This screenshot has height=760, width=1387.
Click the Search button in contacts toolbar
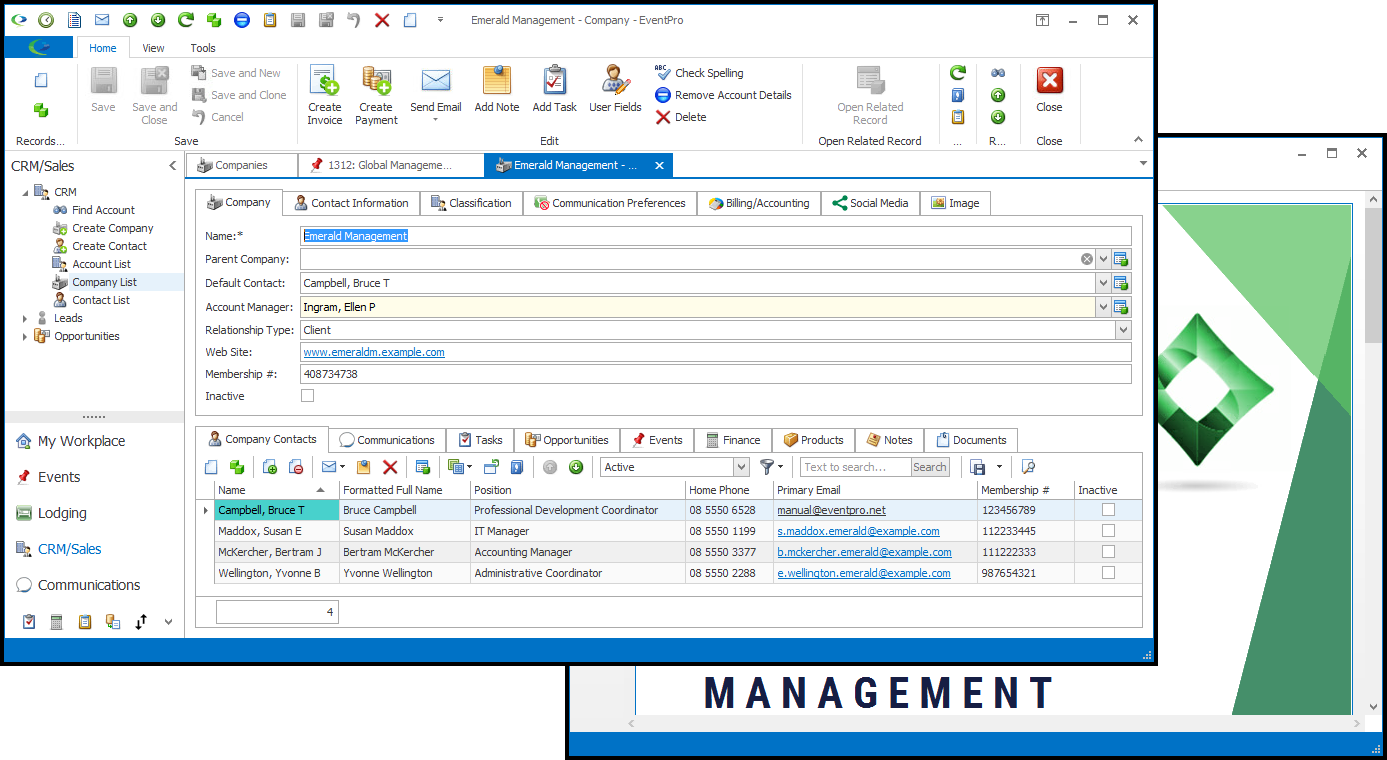click(x=929, y=467)
